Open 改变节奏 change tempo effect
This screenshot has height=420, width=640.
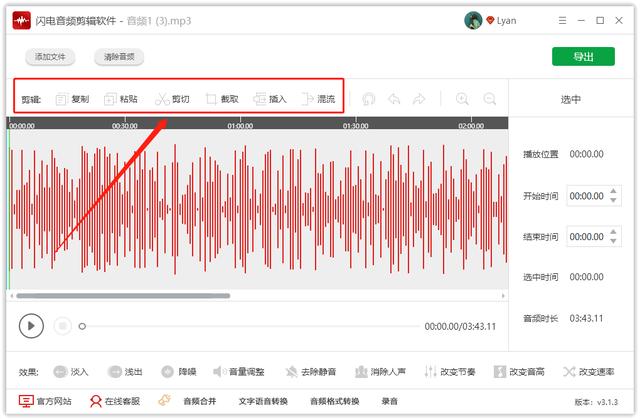pos(449,372)
